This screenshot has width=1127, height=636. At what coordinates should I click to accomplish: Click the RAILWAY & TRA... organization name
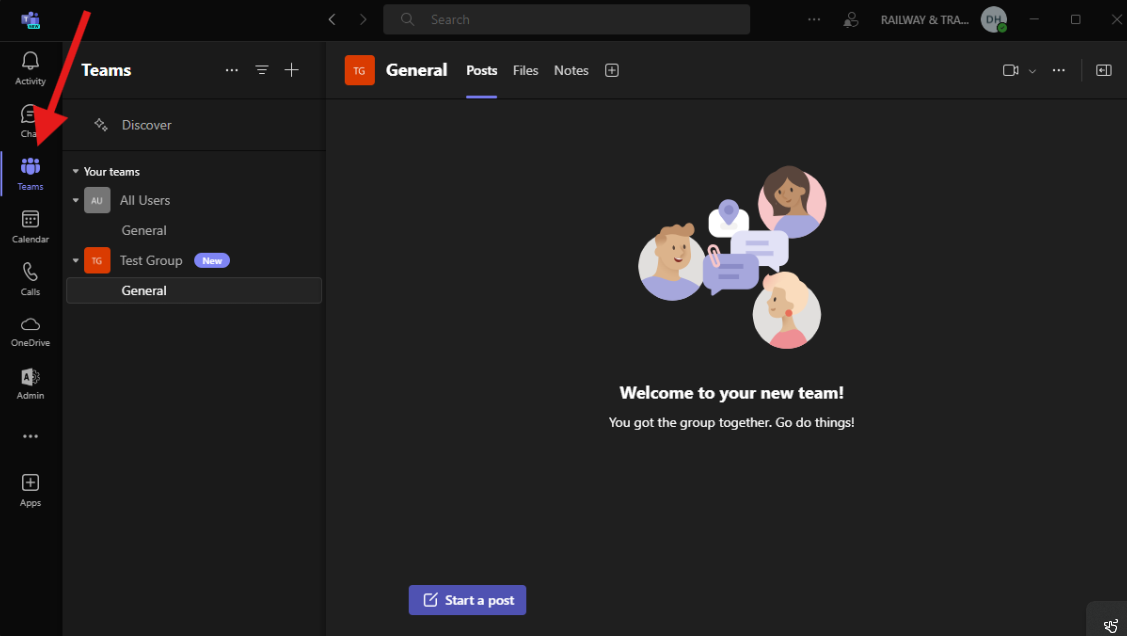click(925, 20)
